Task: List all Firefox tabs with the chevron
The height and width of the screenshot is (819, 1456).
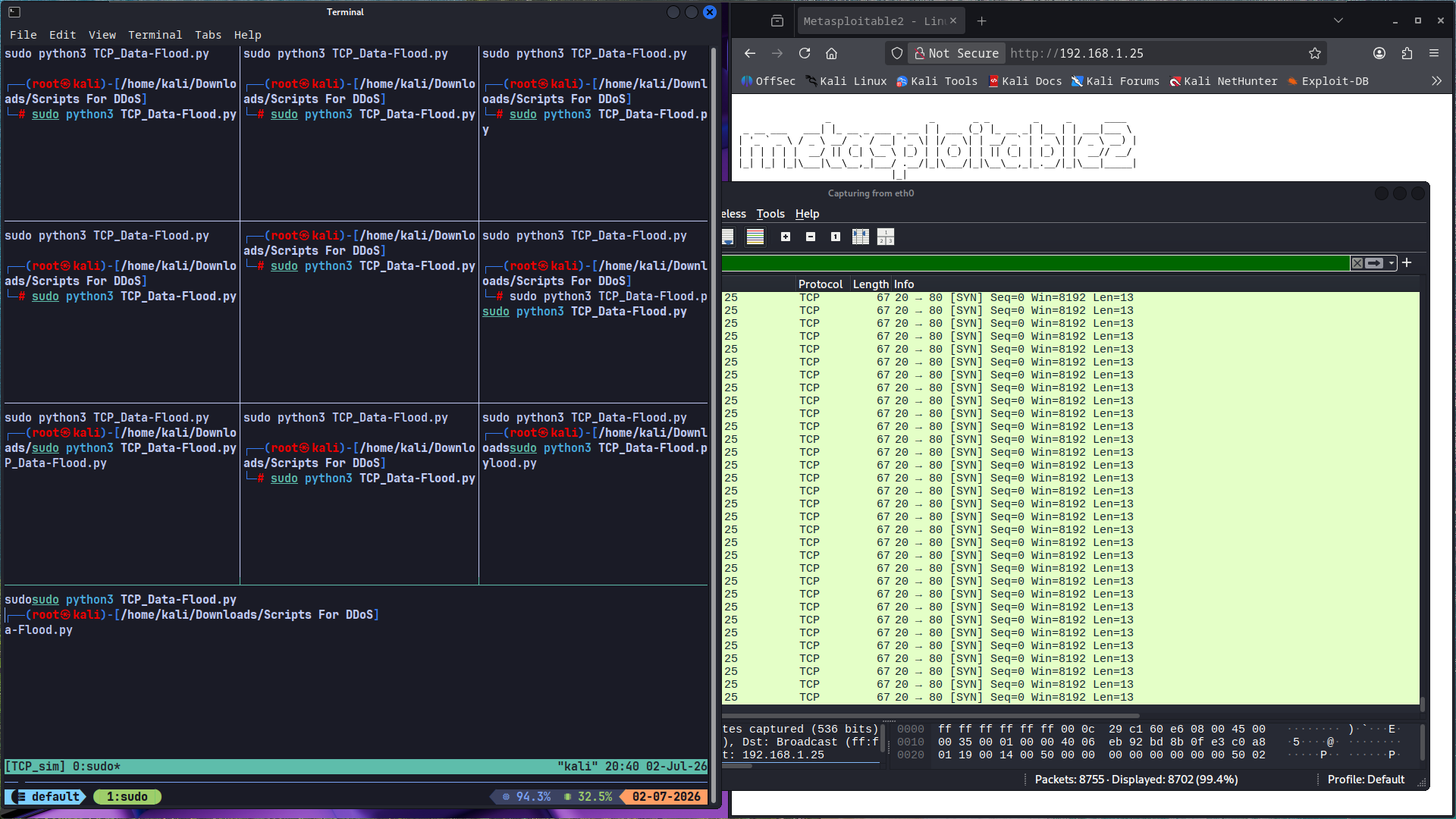Action: coord(1338,21)
